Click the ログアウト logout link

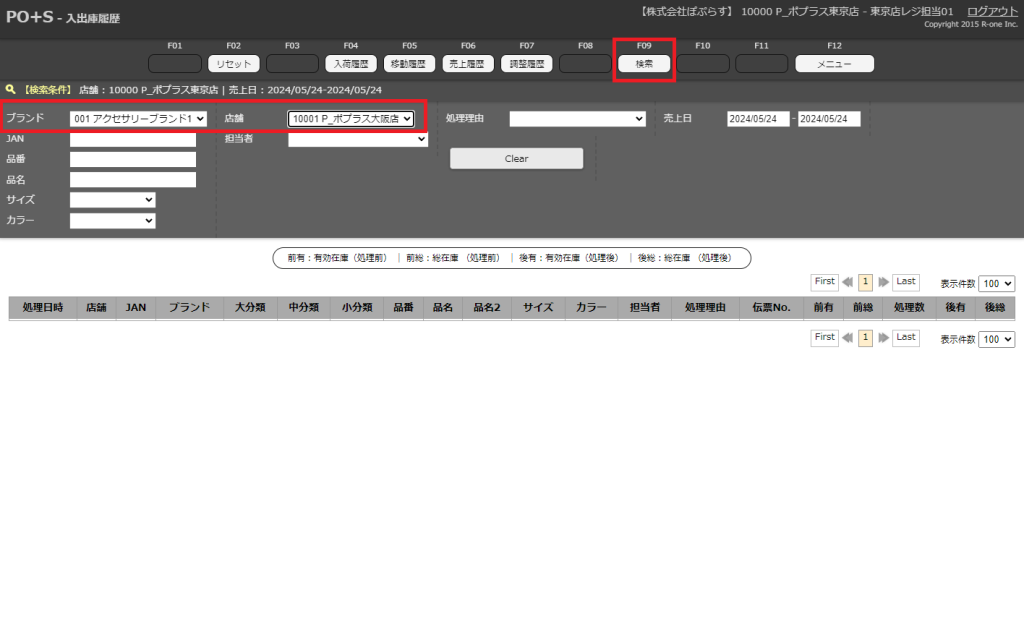click(x=992, y=11)
